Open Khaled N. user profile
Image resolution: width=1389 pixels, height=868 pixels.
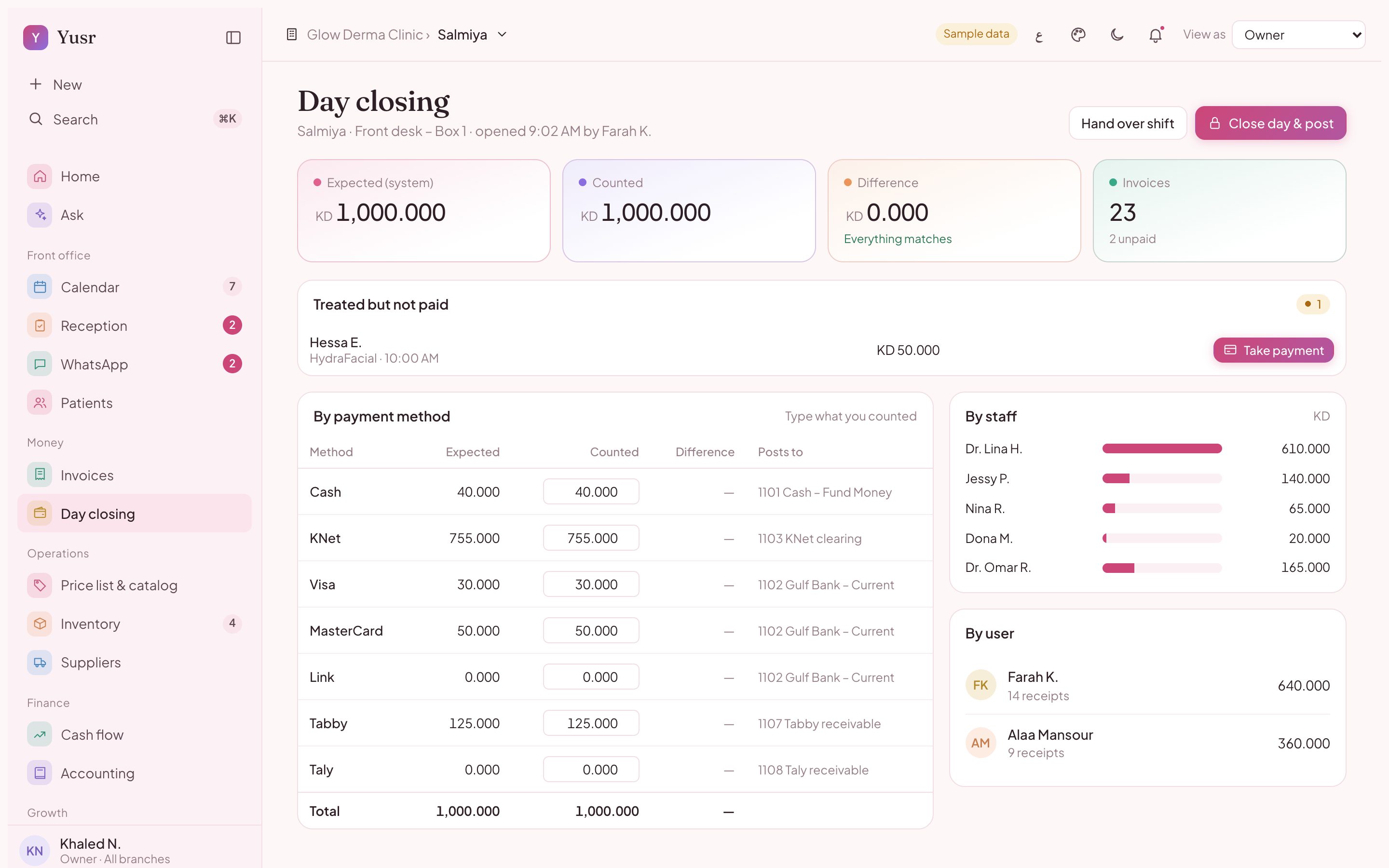pos(134,850)
